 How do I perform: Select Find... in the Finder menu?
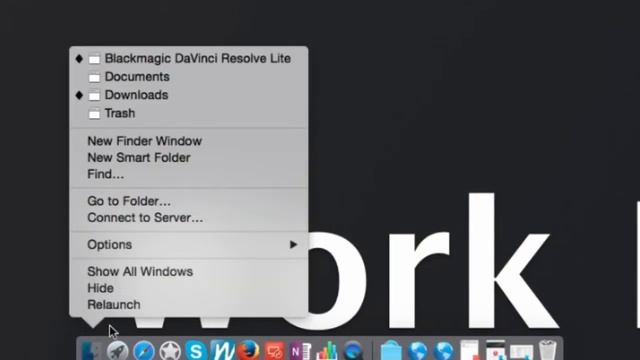coord(189,174)
